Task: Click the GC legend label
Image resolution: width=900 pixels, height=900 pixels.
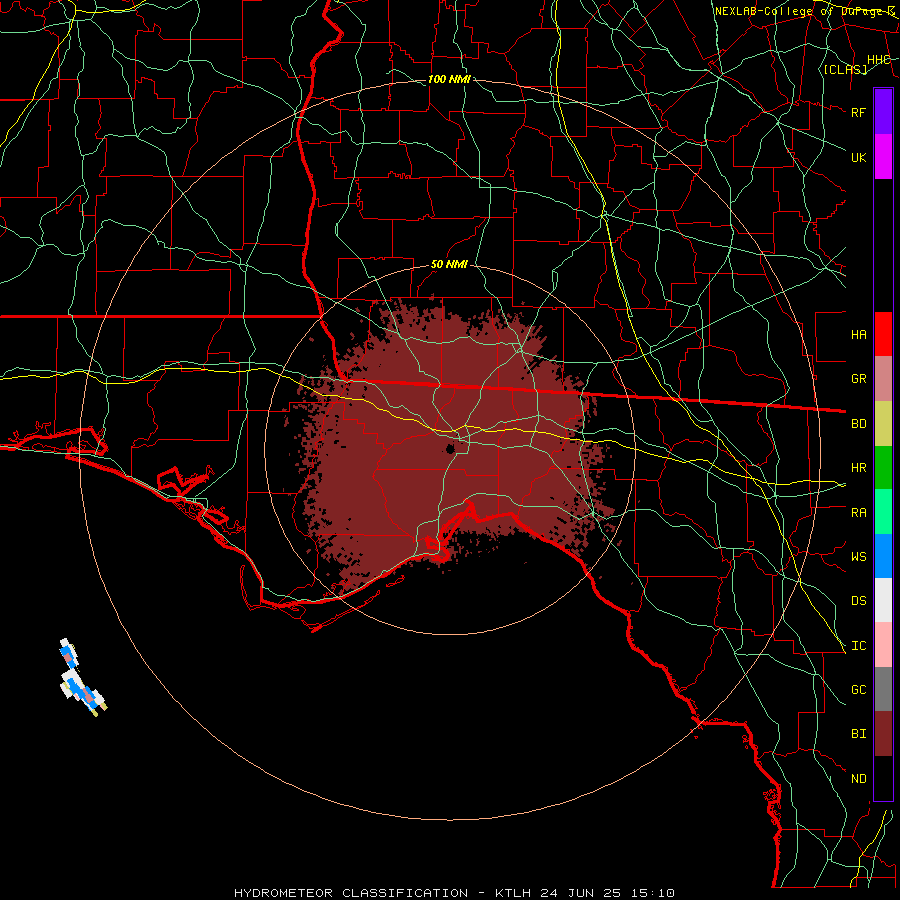Action: (858, 690)
